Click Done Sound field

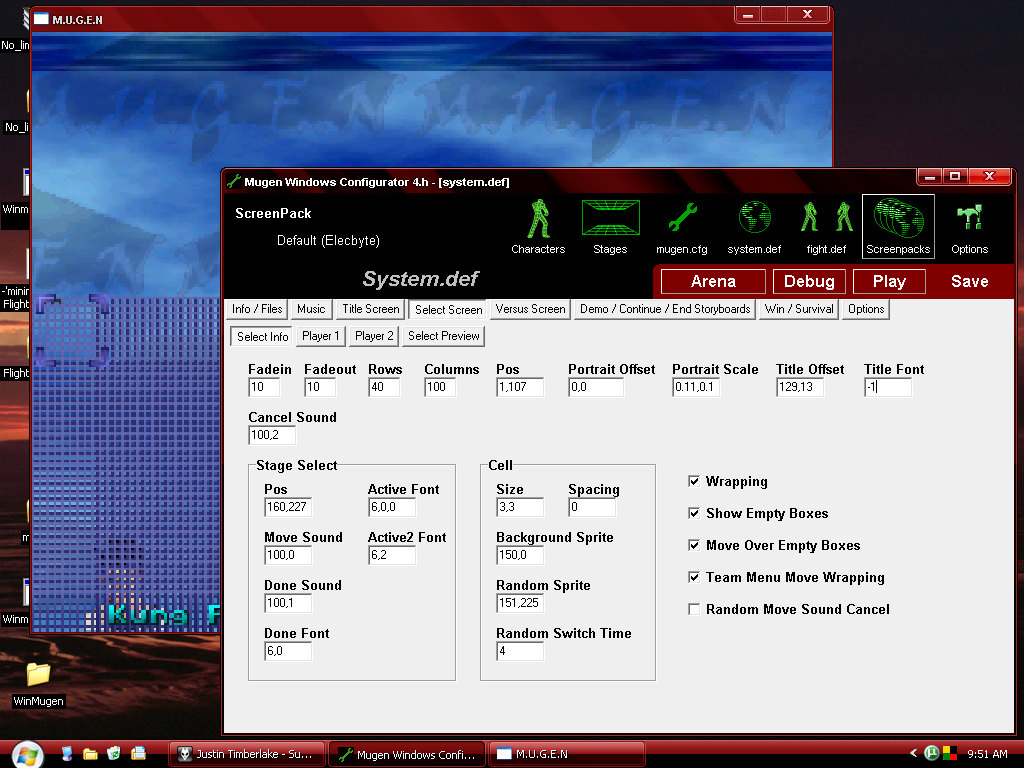point(288,603)
